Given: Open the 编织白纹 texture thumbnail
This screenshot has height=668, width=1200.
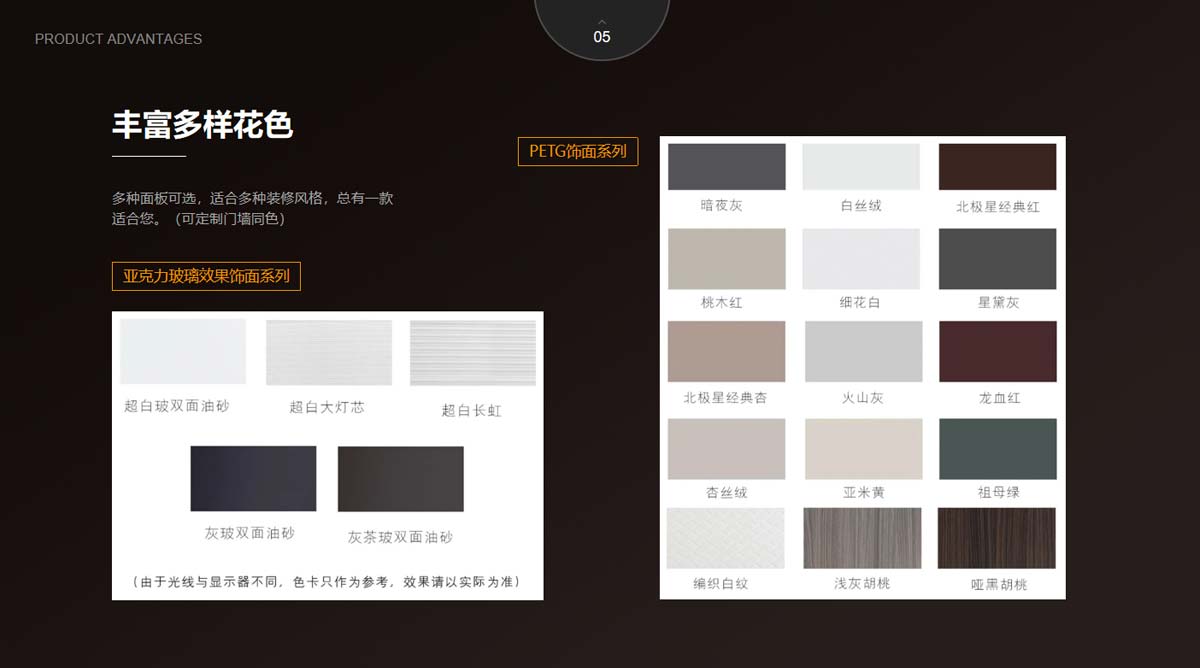Looking at the screenshot, I should (x=726, y=538).
